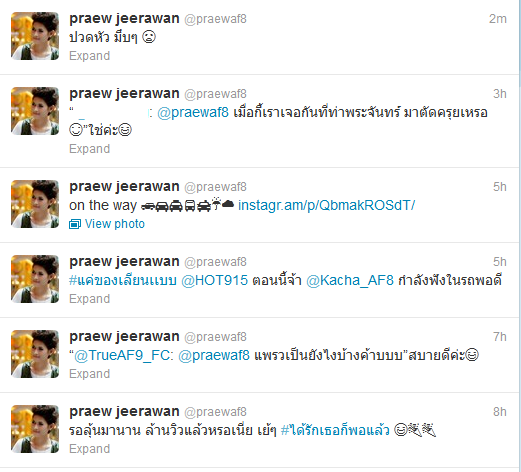
Task: Open praew jeerawan name on the first tweet
Action: click(124, 19)
